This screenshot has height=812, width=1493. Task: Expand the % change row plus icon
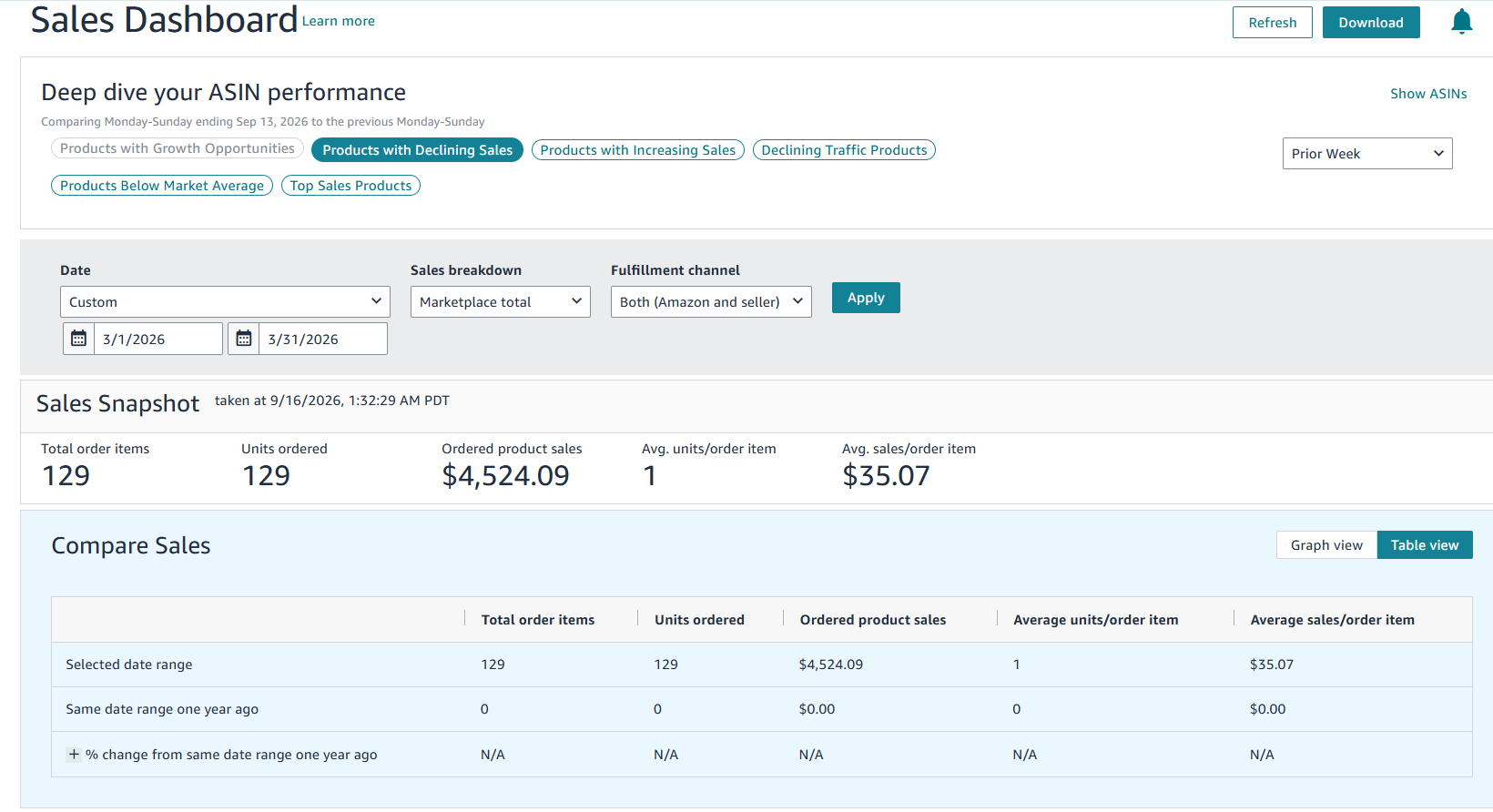pyautogui.click(x=74, y=754)
